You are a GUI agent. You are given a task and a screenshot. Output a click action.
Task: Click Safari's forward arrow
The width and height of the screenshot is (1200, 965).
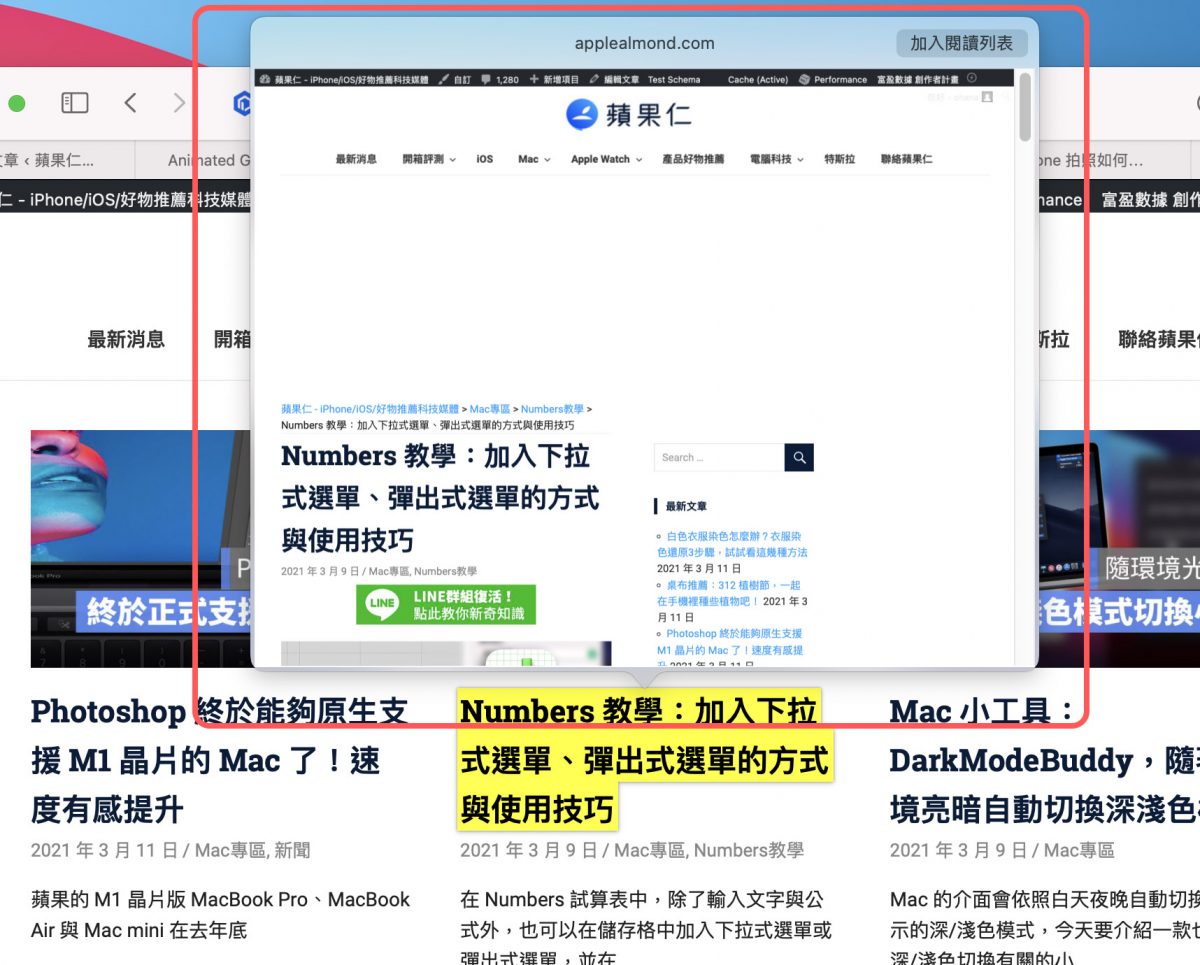(179, 102)
